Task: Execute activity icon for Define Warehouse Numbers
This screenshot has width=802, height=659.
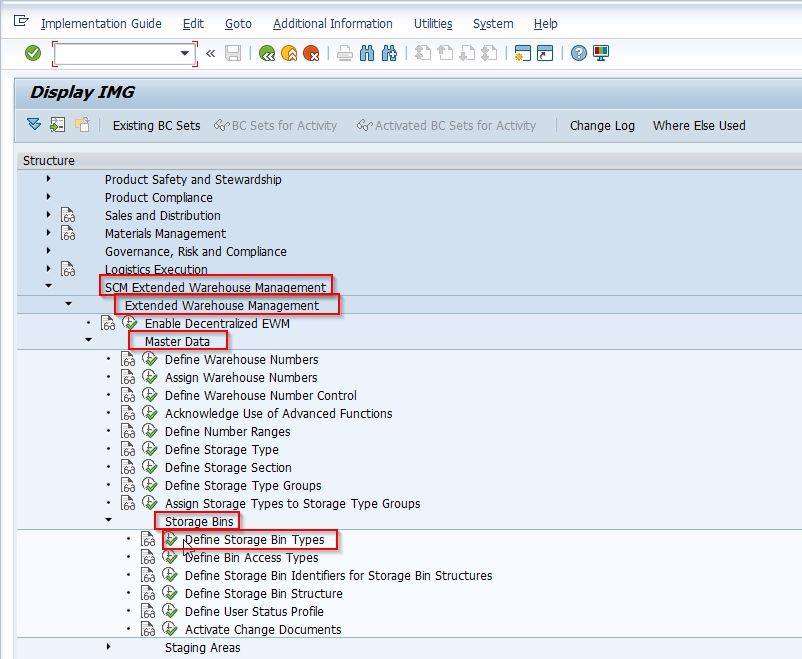Action: 149,359
